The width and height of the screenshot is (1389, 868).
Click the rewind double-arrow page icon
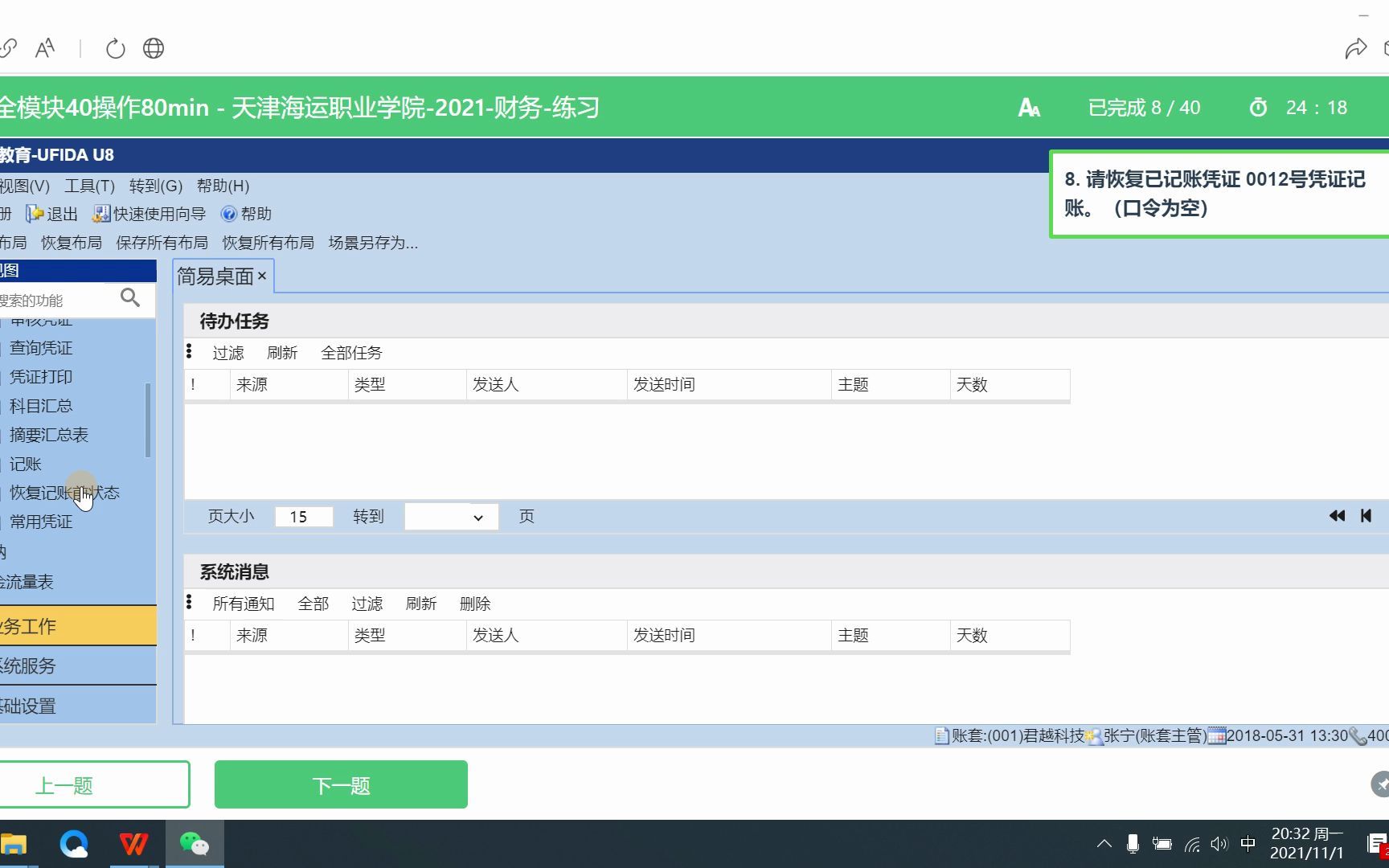click(x=1337, y=516)
